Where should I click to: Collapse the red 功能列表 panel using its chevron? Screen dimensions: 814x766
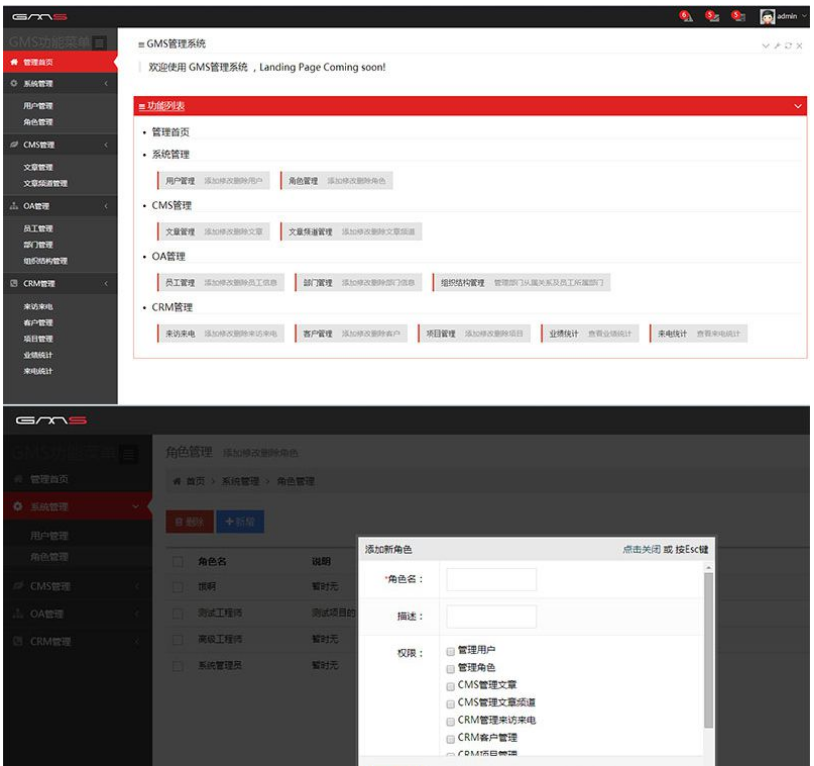[797, 106]
